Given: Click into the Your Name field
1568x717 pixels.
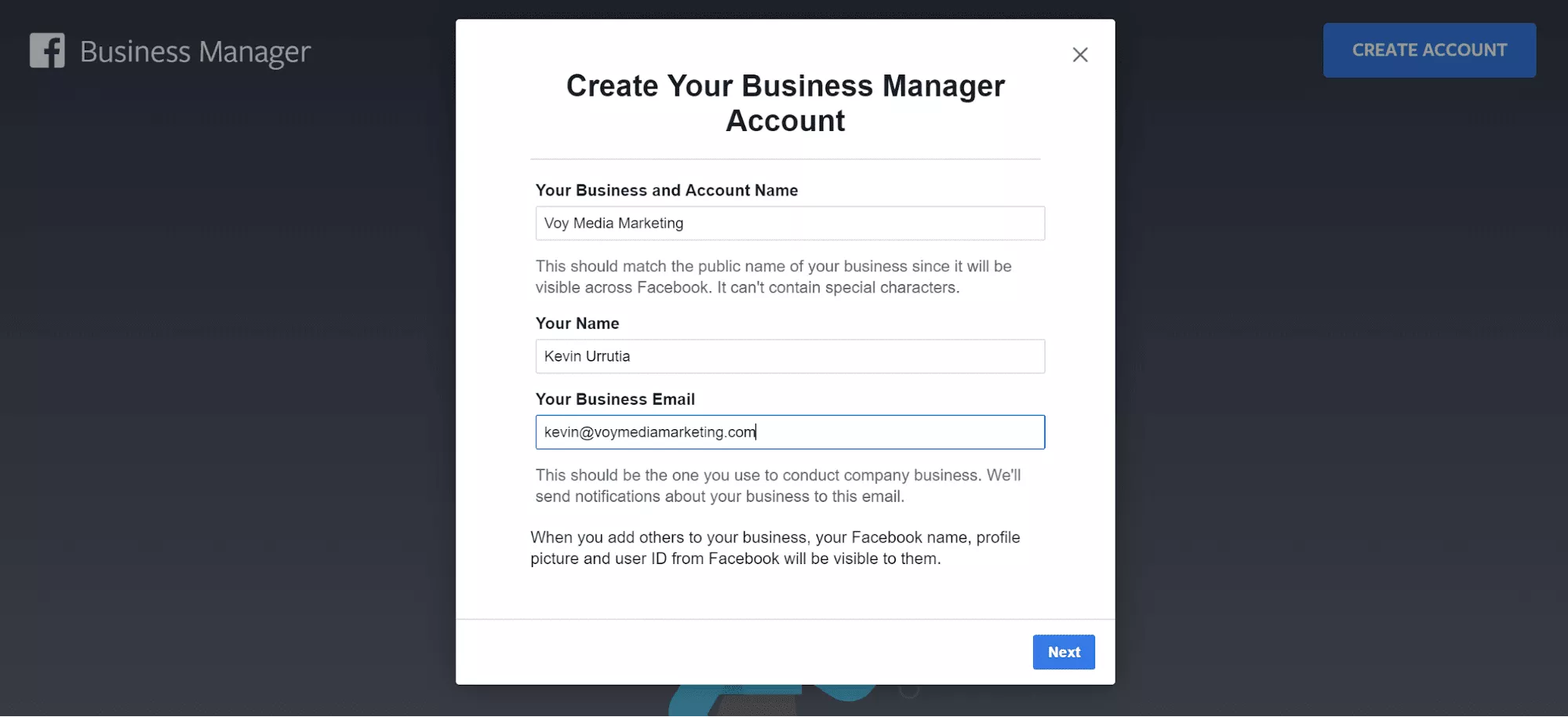Looking at the screenshot, I should point(790,356).
